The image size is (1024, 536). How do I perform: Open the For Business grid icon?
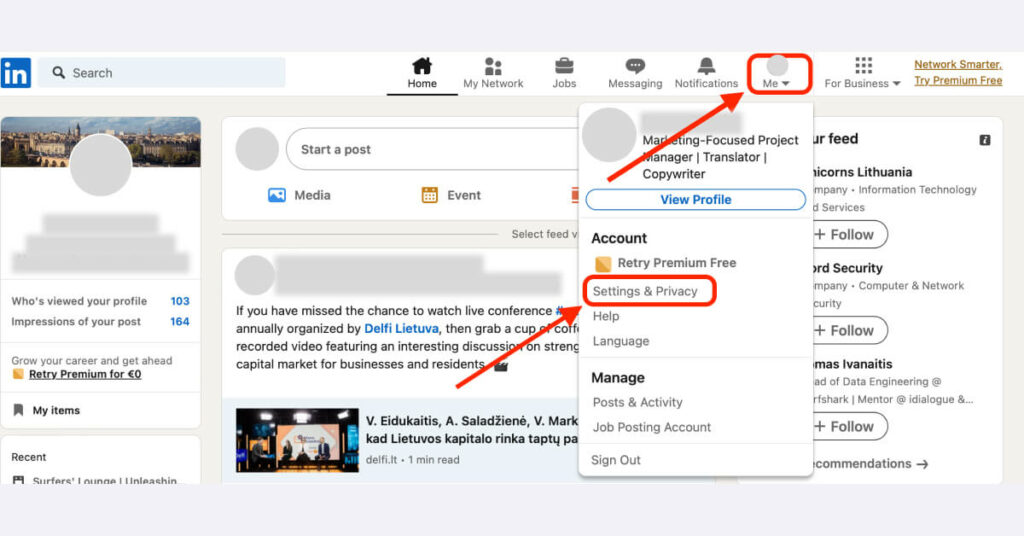point(863,65)
